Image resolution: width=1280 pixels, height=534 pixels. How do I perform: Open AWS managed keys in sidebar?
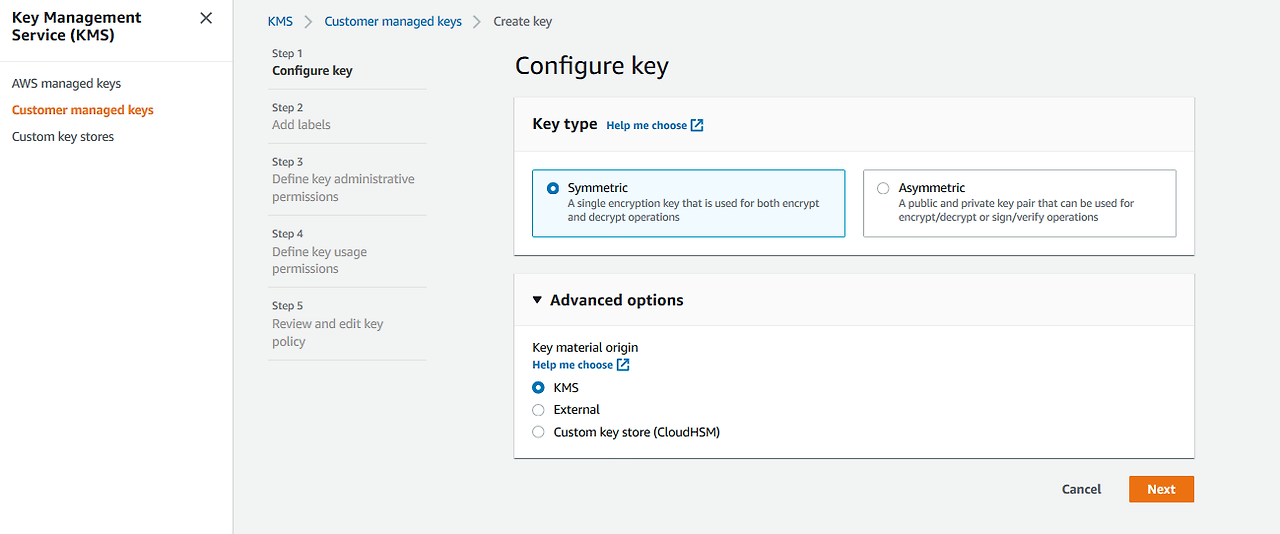66,84
